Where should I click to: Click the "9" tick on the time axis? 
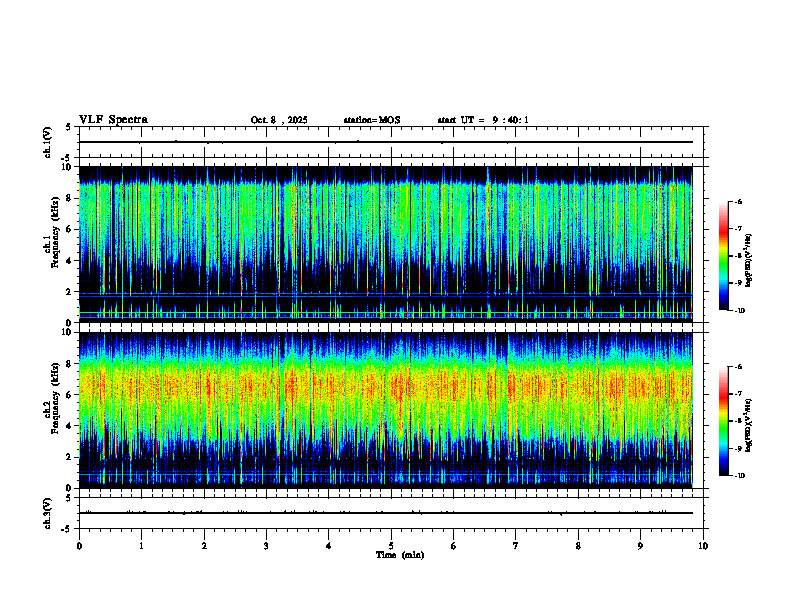point(640,546)
